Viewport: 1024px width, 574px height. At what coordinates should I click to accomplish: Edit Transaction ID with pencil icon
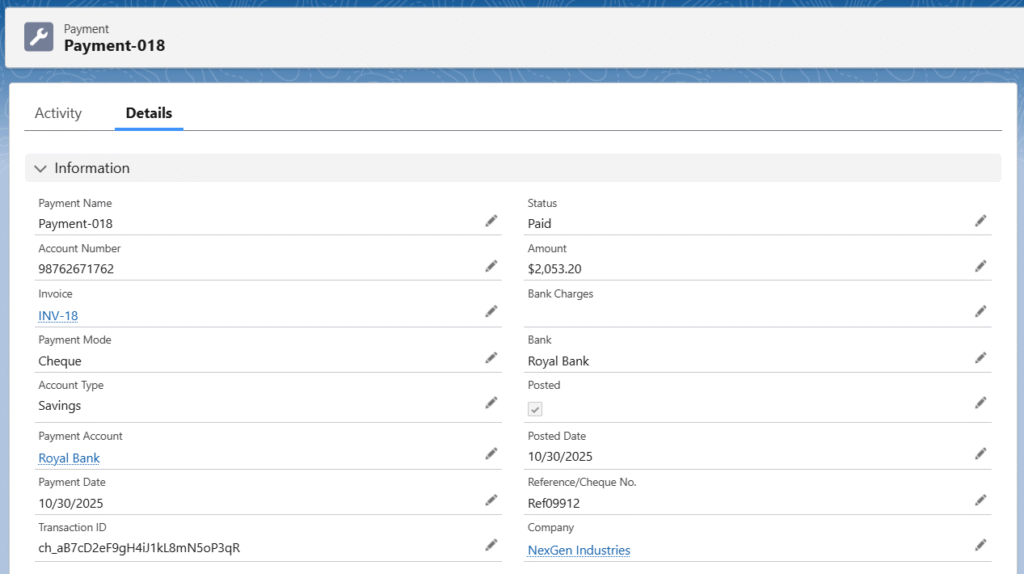[x=491, y=545]
